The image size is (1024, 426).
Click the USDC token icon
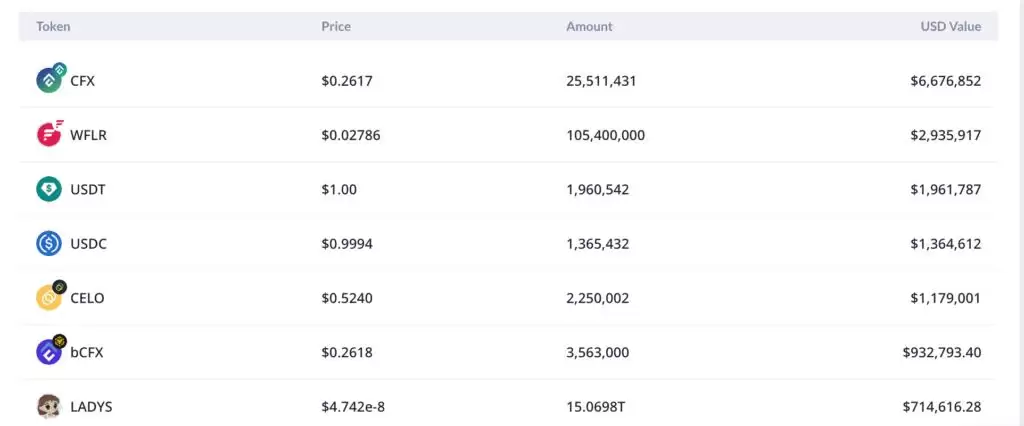click(x=48, y=244)
